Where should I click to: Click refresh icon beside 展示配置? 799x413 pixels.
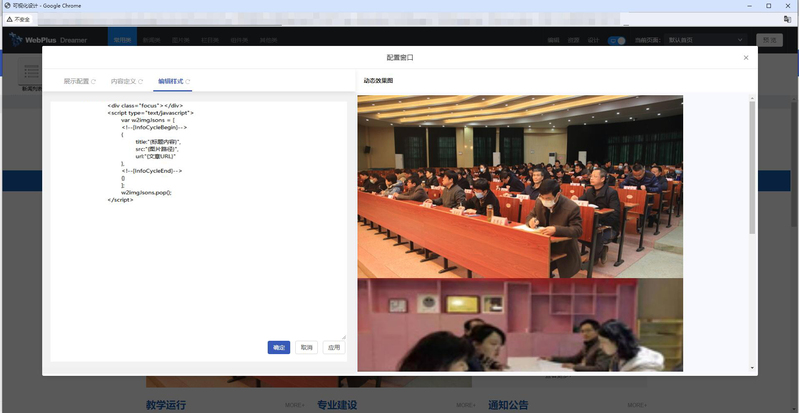pos(93,82)
